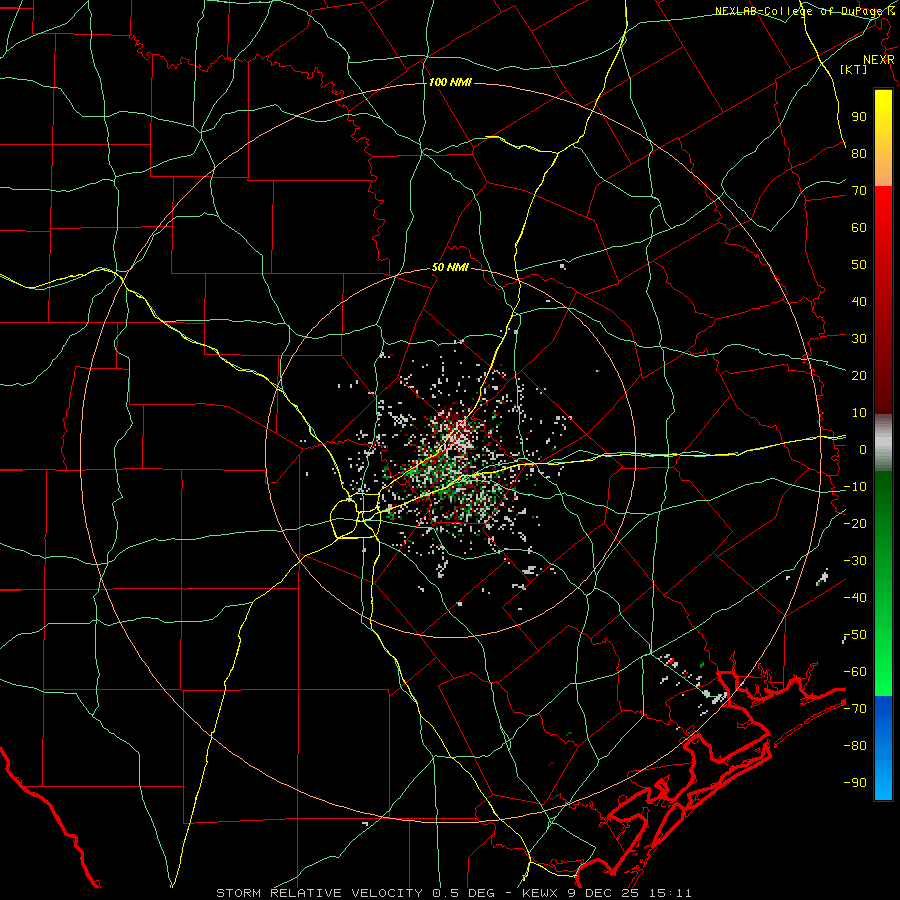Image resolution: width=900 pixels, height=900 pixels.
Task: Pick the red outbound segment of color bar
Action: (883, 300)
